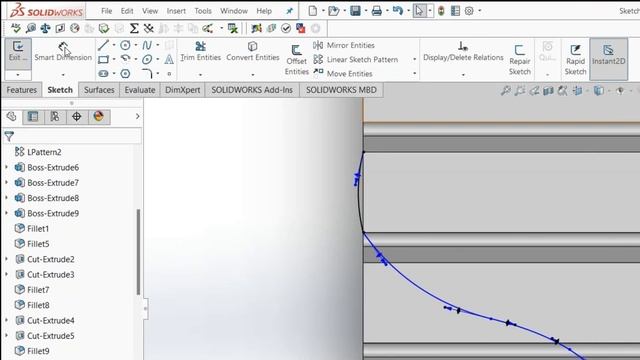Click the Trim Entities tool

(200, 52)
